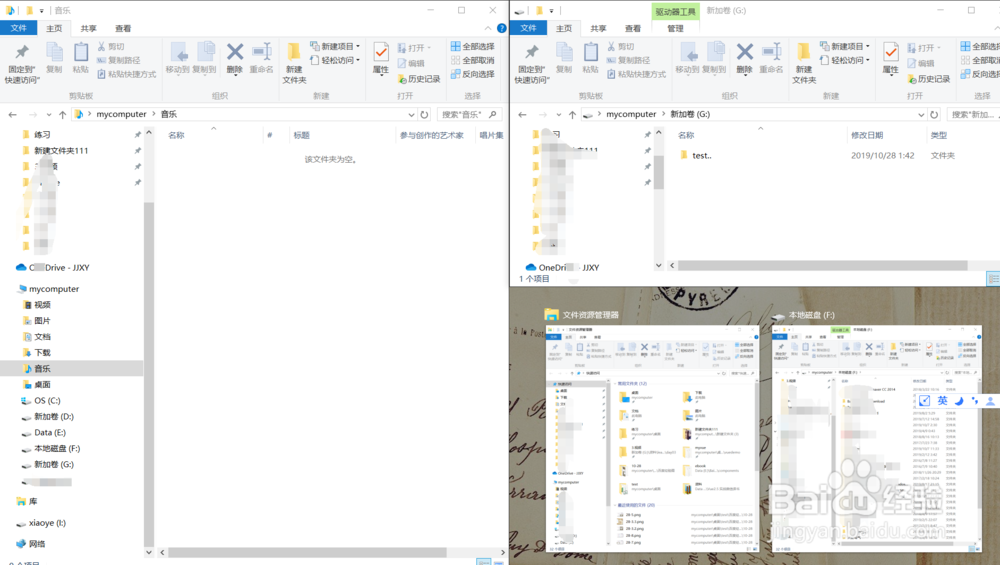Select 图片 in 音乐 window sidebar
Viewport: 1000px width, 565px height.
(42, 321)
